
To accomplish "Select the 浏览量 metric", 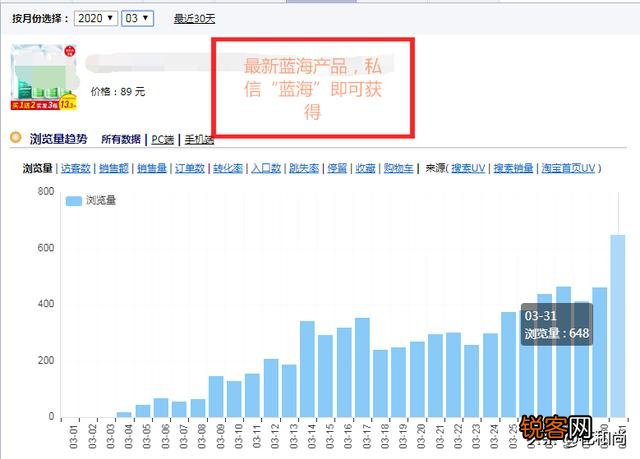I will [x=38, y=168].
